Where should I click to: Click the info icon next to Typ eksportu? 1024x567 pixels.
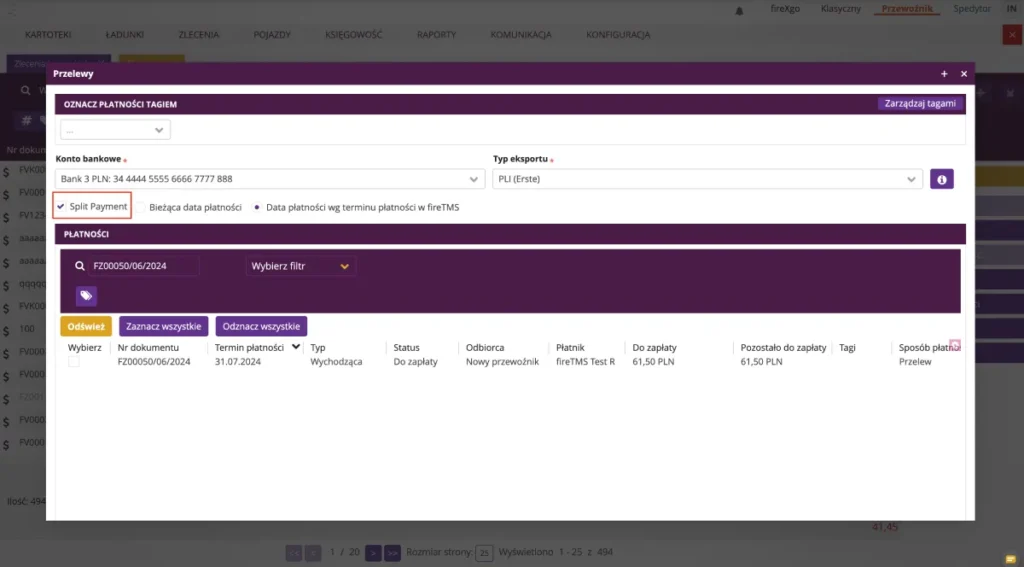[941, 179]
